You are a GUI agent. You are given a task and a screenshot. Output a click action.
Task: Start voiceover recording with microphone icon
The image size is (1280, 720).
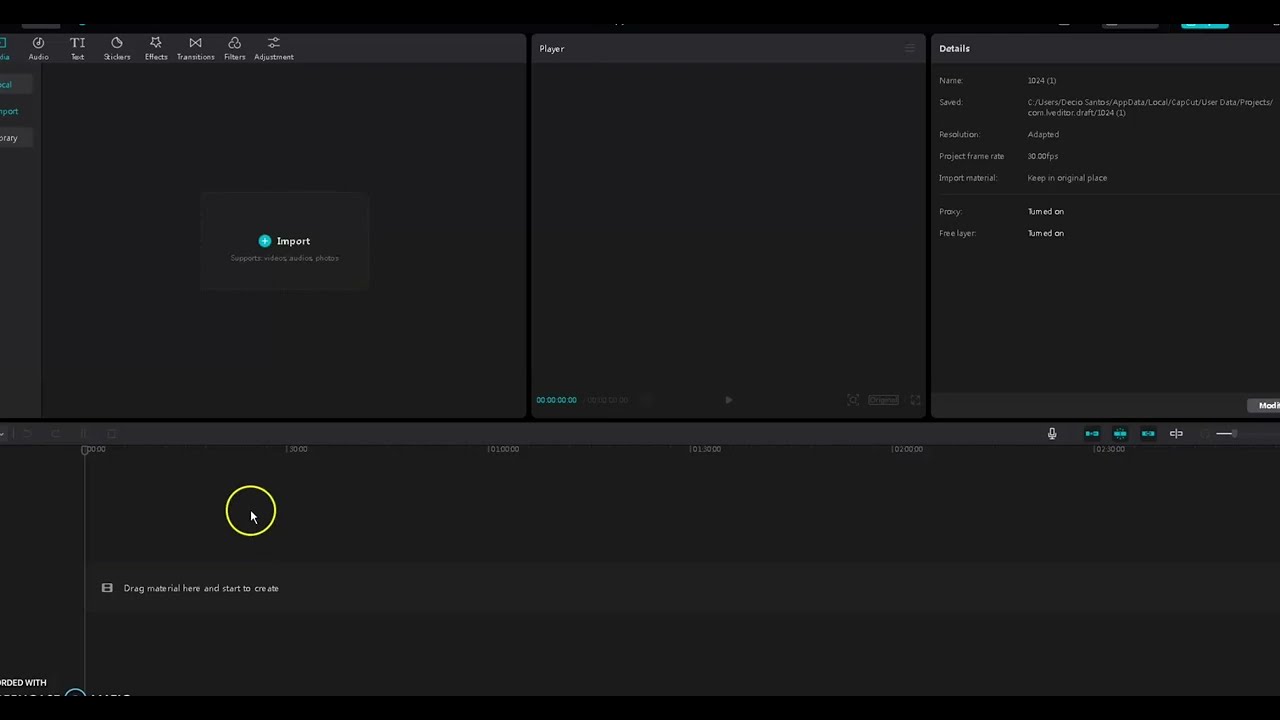[1052, 434]
